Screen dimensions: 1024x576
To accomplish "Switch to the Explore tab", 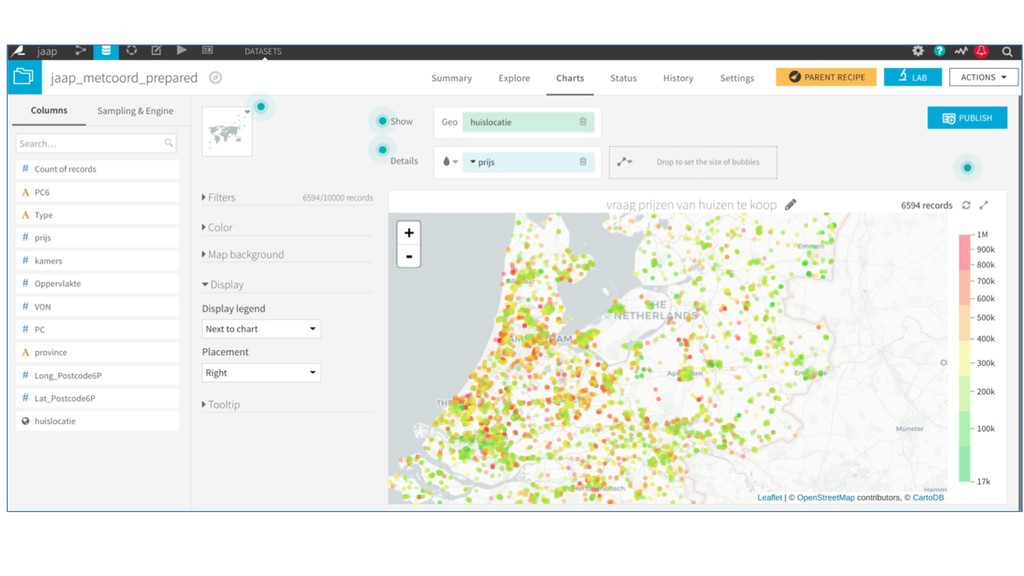I will point(514,78).
